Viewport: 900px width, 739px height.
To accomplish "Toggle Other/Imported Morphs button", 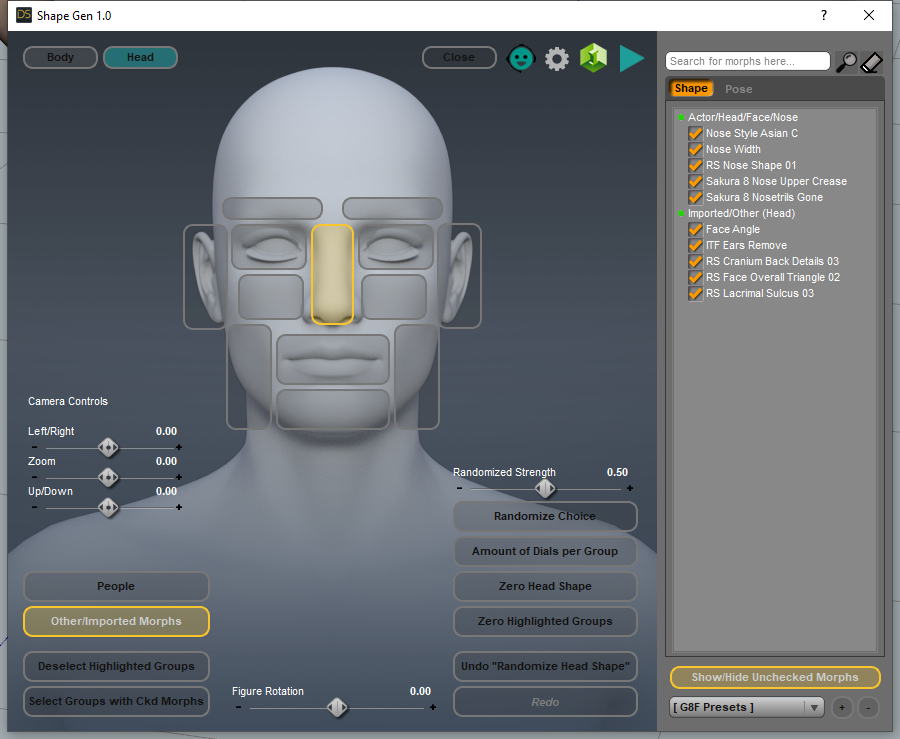I will (x=116, y=621).
